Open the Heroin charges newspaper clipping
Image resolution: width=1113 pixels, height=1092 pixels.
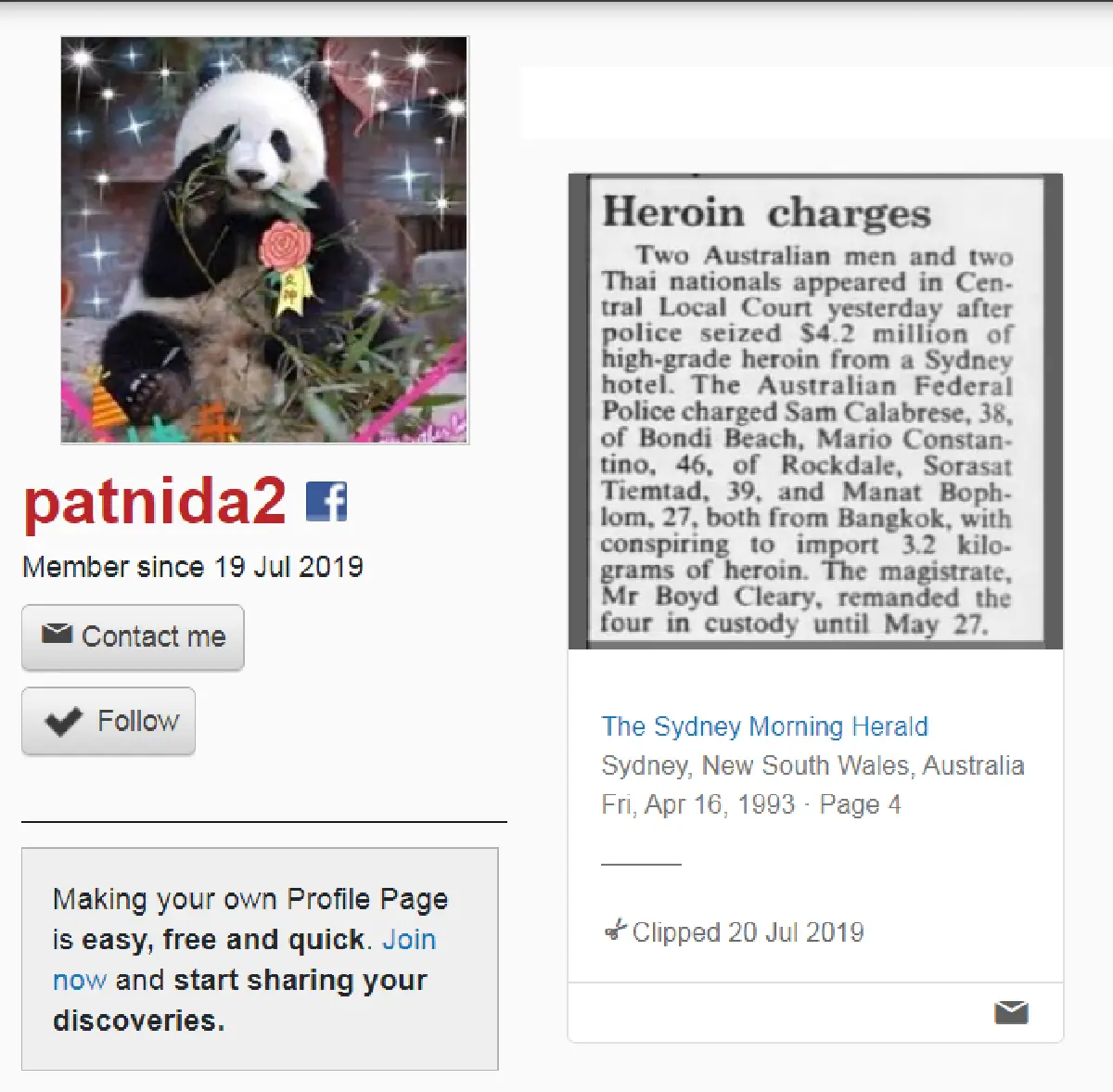[815, 411]
